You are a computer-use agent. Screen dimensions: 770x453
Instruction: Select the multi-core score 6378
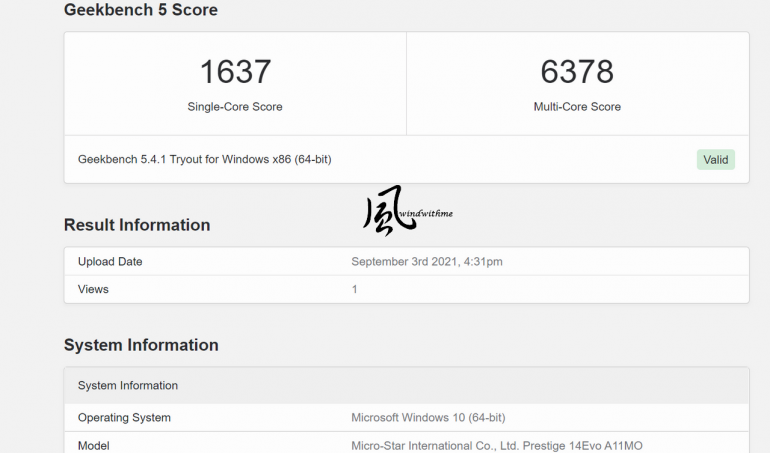[x=577, y=72]
